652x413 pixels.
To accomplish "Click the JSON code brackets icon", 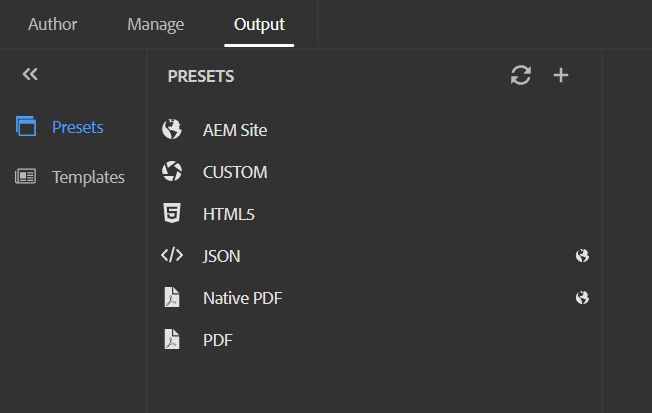I will pyautogui.click(x=172, y=255).
